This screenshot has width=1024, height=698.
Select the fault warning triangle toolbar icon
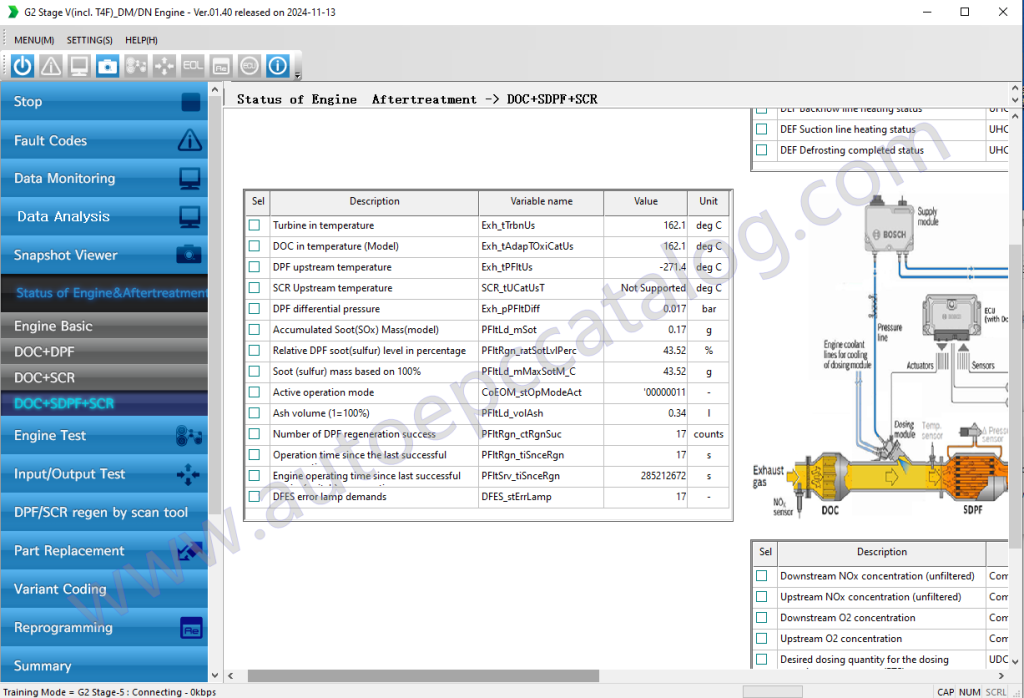50,66
